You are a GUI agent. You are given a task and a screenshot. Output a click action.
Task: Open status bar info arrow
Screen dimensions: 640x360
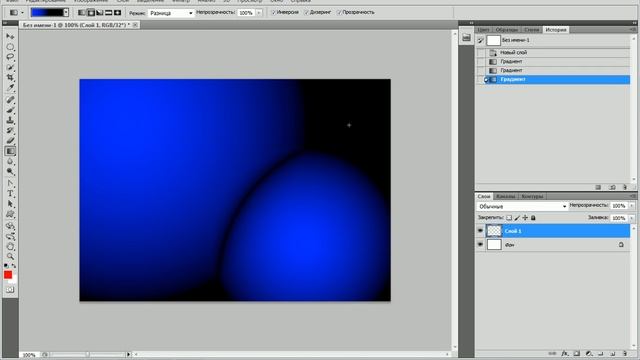pos(128,355)
